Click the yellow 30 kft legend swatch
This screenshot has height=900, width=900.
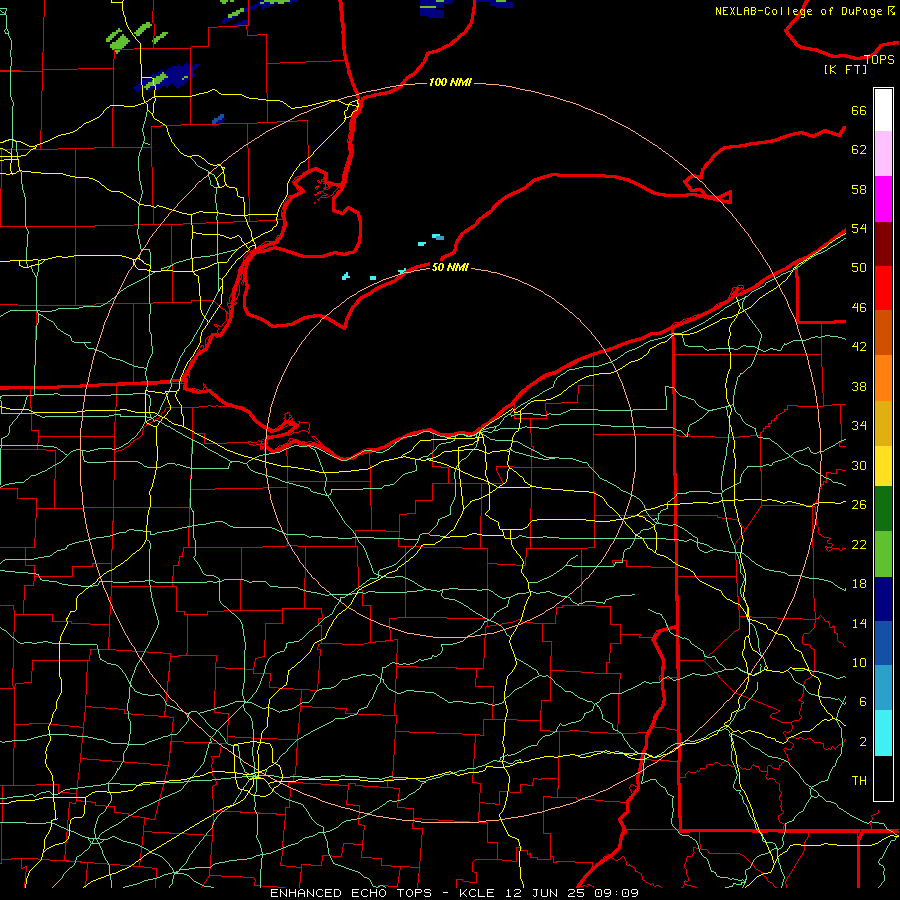point(883,466)
